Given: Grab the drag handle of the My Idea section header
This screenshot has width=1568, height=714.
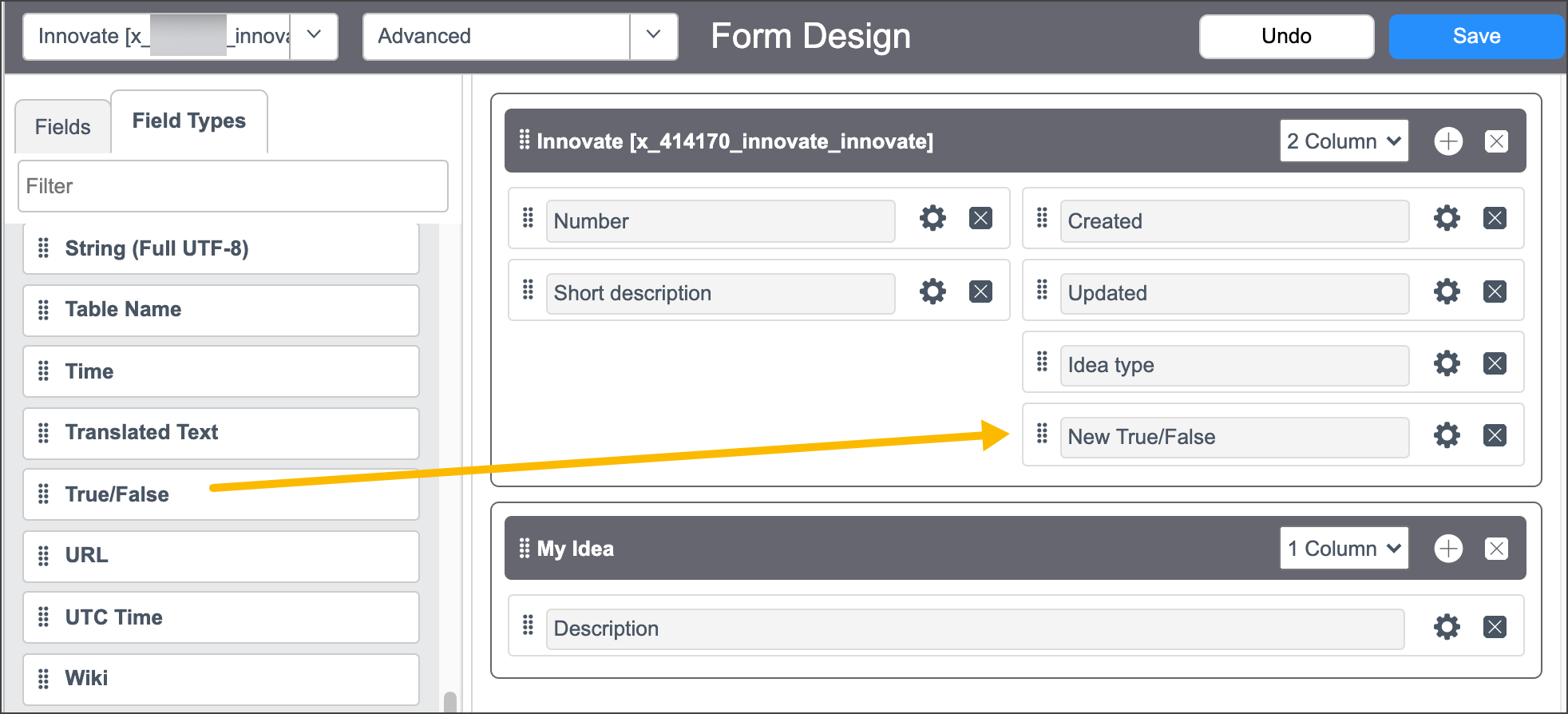Looking at the screenshot, I should [x=525, y=548].
